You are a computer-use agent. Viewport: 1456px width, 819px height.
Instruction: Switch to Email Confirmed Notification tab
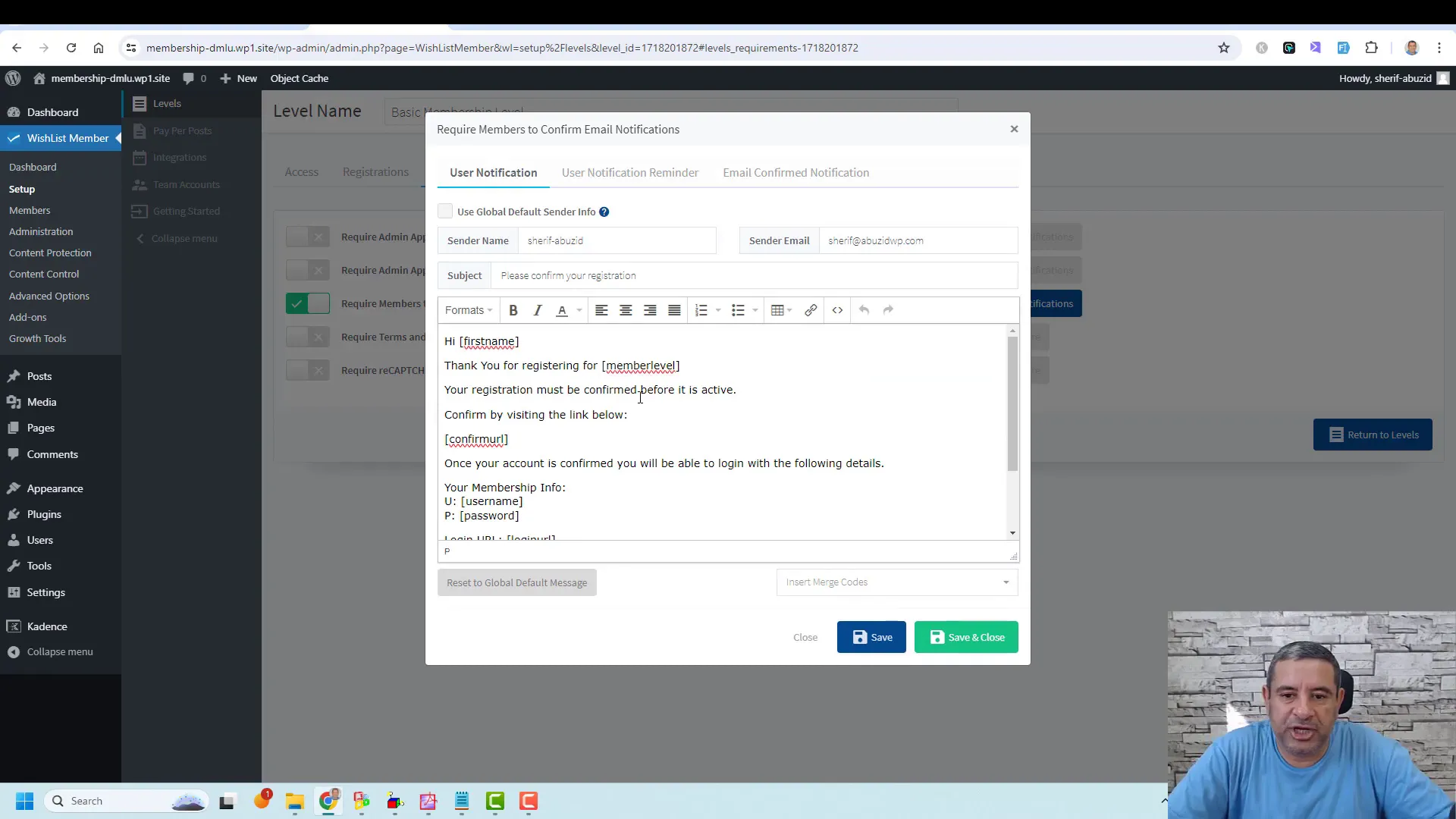click(796, 172)
